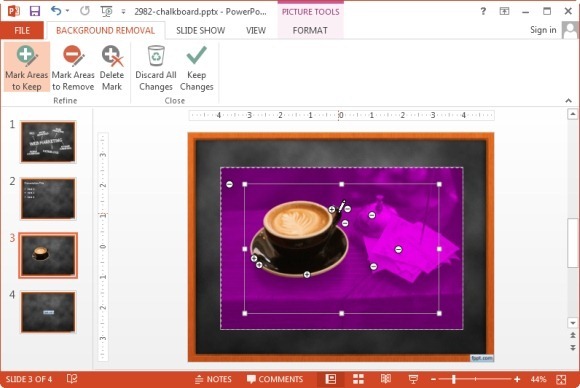Click the zoom slider handle
The width and height of the screenshot is (580, 388).
454,379
